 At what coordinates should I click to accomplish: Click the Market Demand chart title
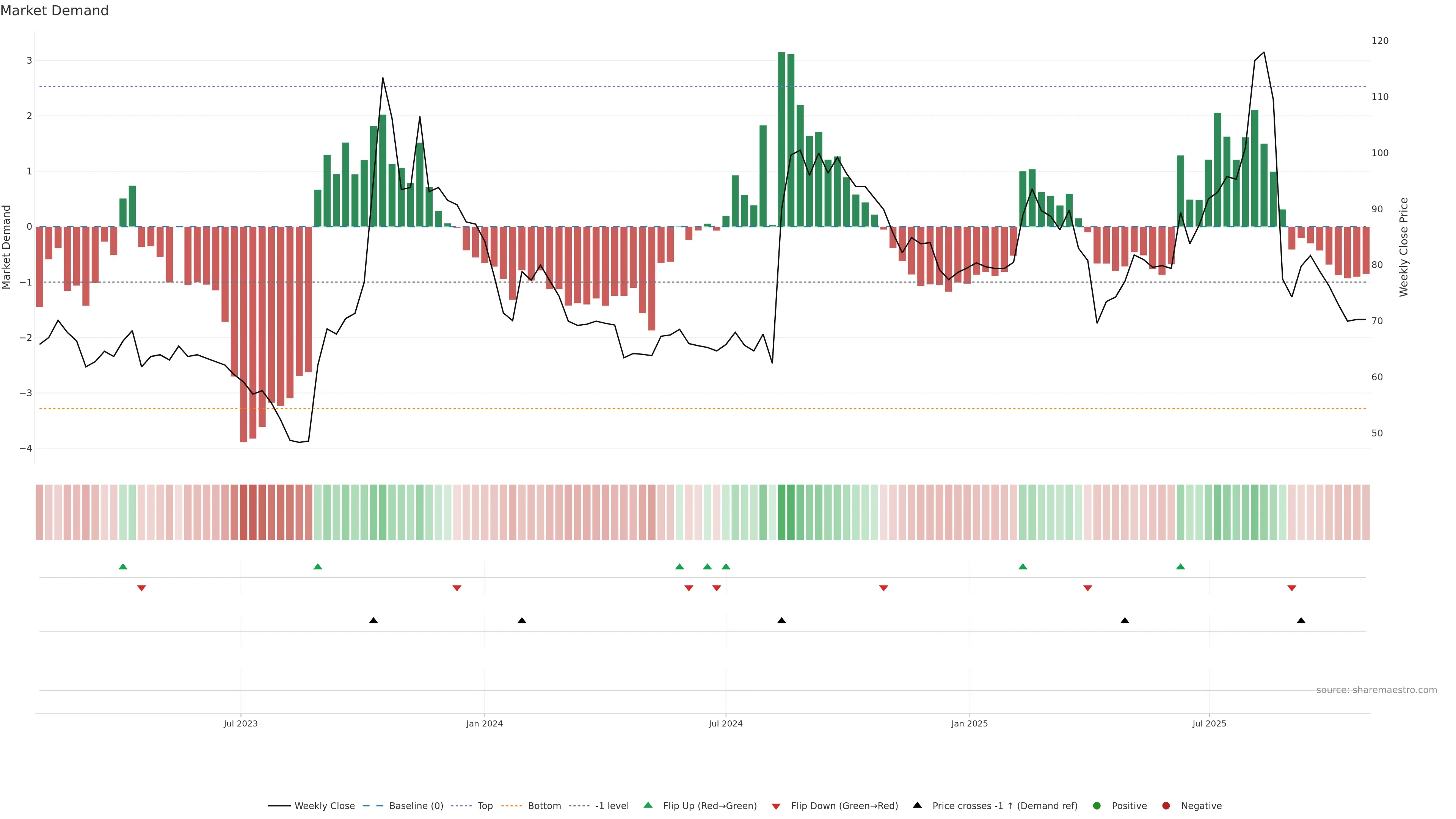(54, 11)
